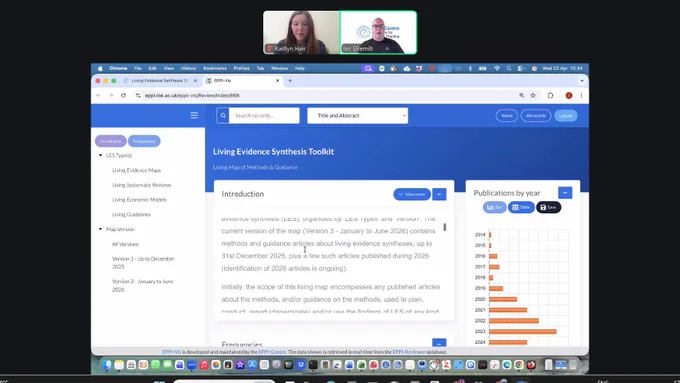
Task: Click the magnifier icon beside Search records
Action: coord(223,115)
